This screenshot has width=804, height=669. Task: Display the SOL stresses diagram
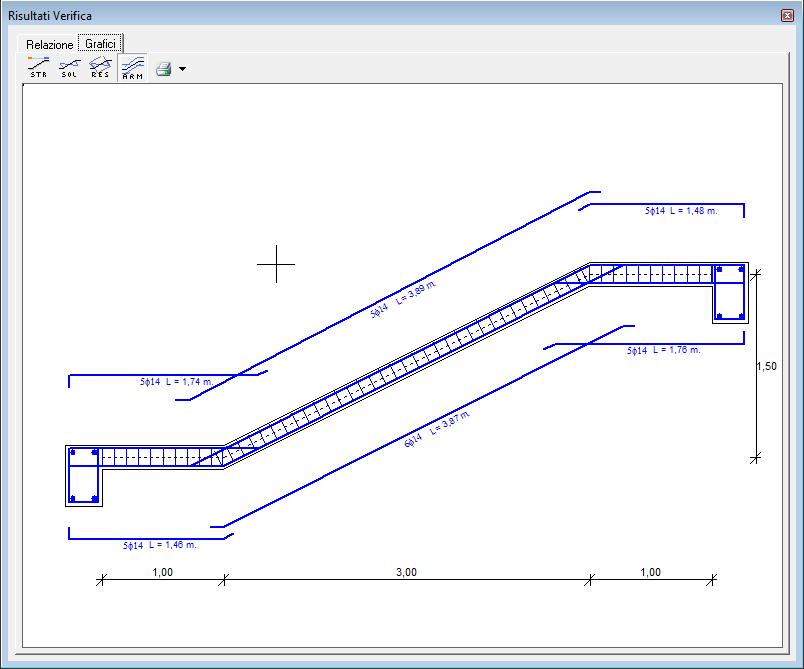click(69, 67)
